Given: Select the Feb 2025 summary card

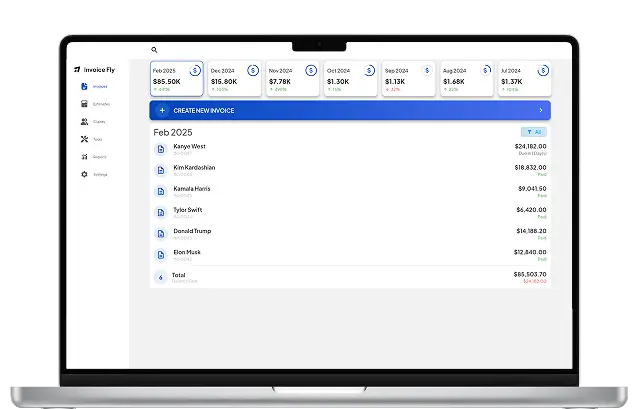Looking at the screenshot, I should (176, 79).
